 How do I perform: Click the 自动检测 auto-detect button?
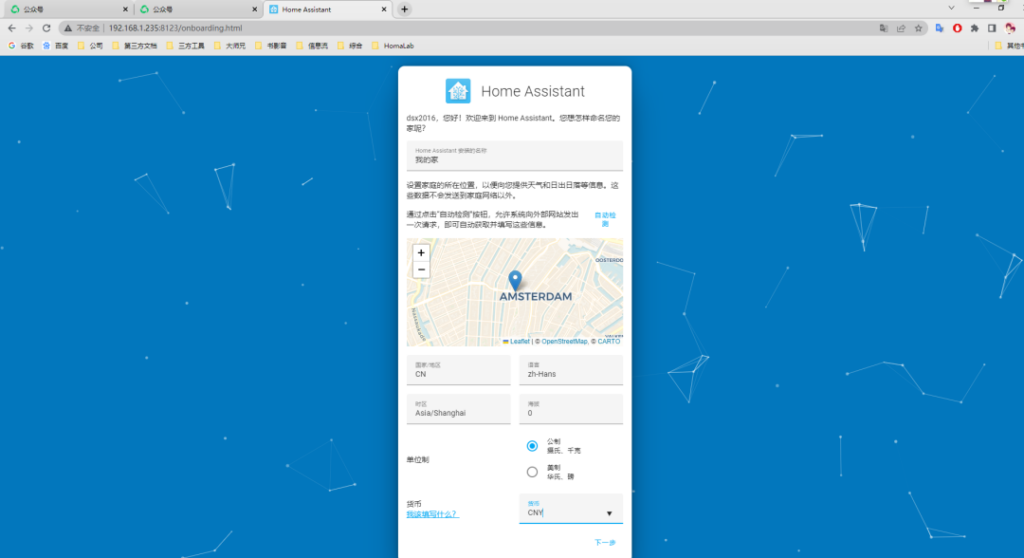tap(605, 220)
